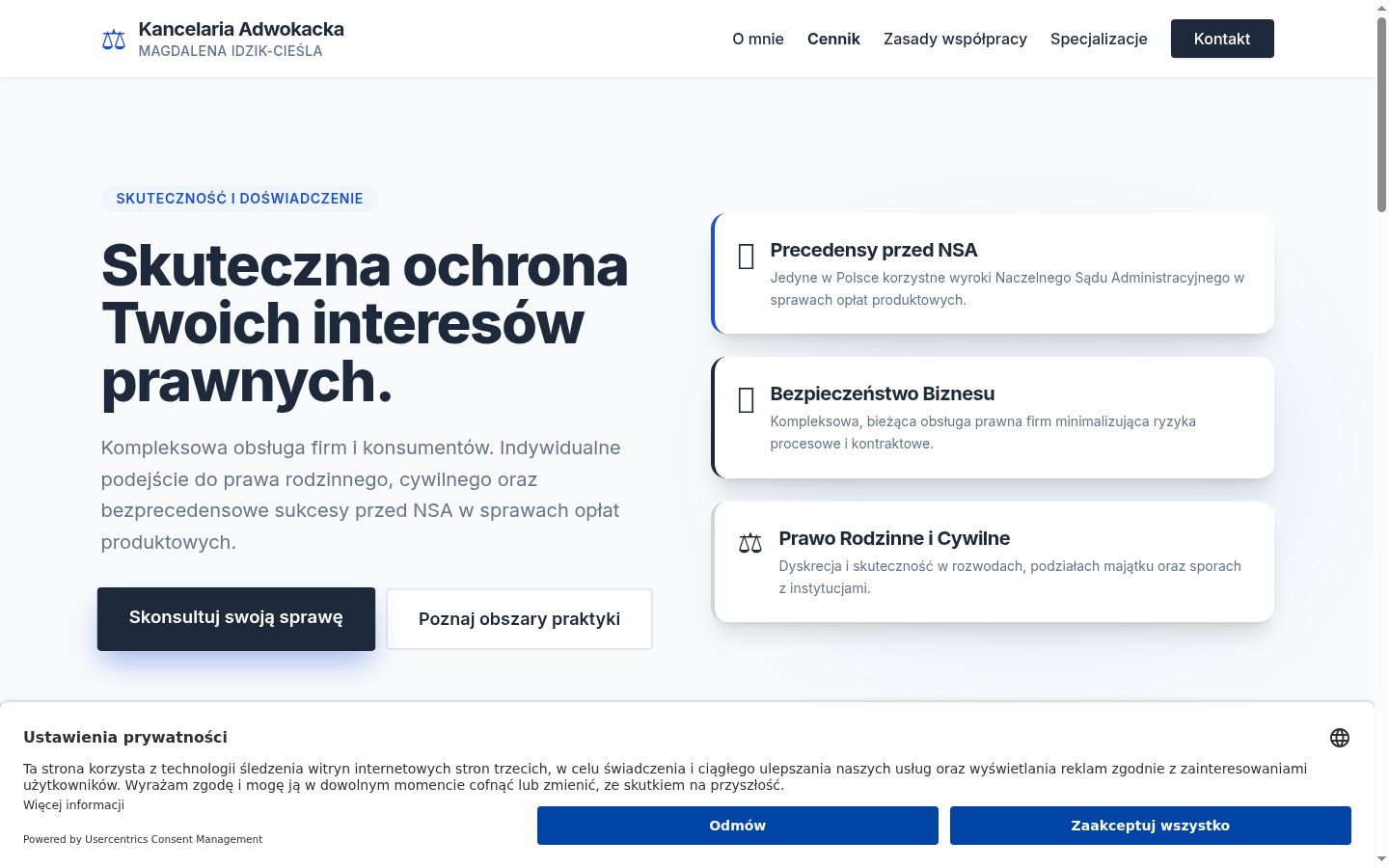
Task: Accept cookies with Zaakceptuj wszystko
Action: click(x=1151, y=826)
